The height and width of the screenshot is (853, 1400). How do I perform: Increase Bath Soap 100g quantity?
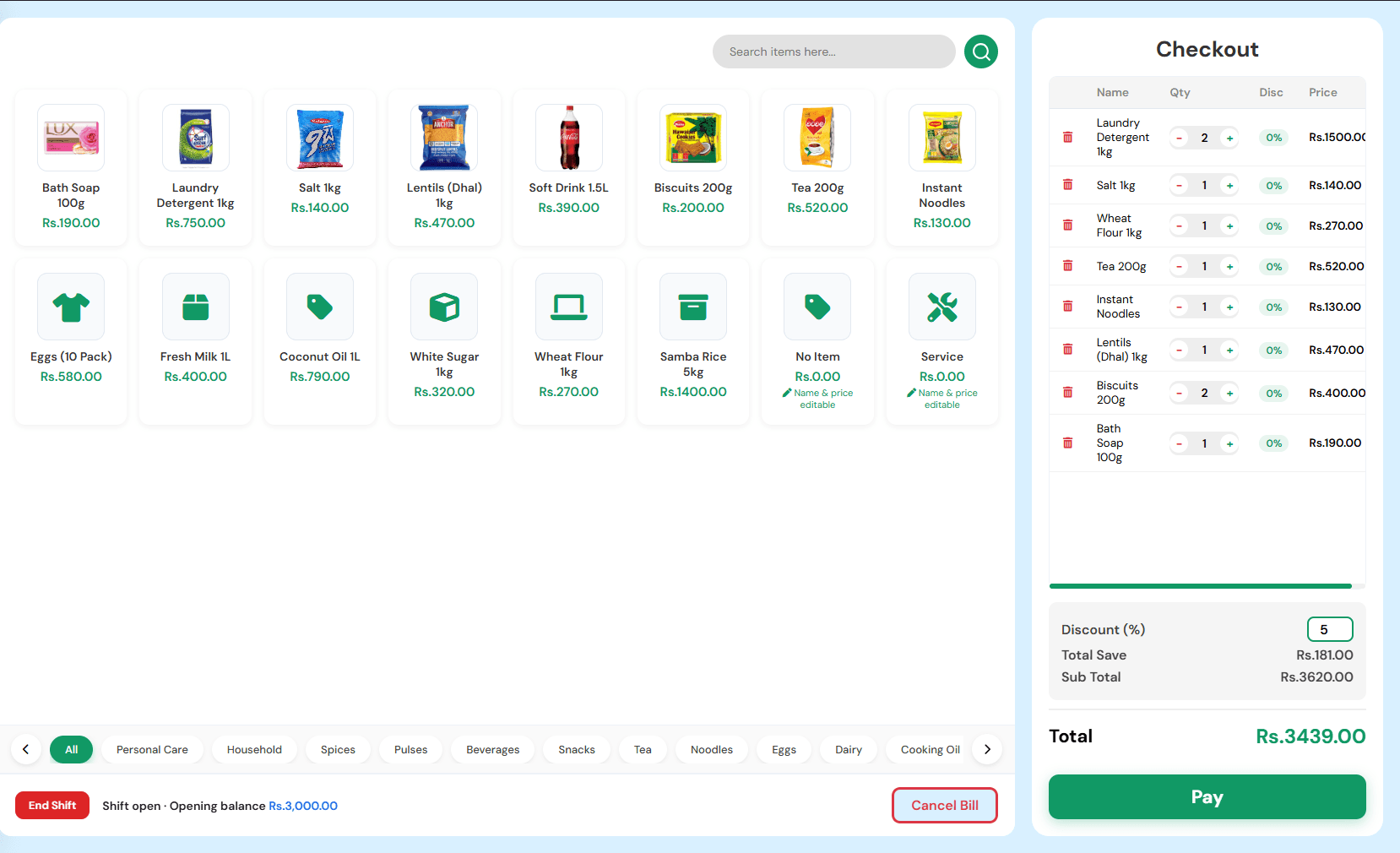pyautogui.click(x=1229, y=443)
